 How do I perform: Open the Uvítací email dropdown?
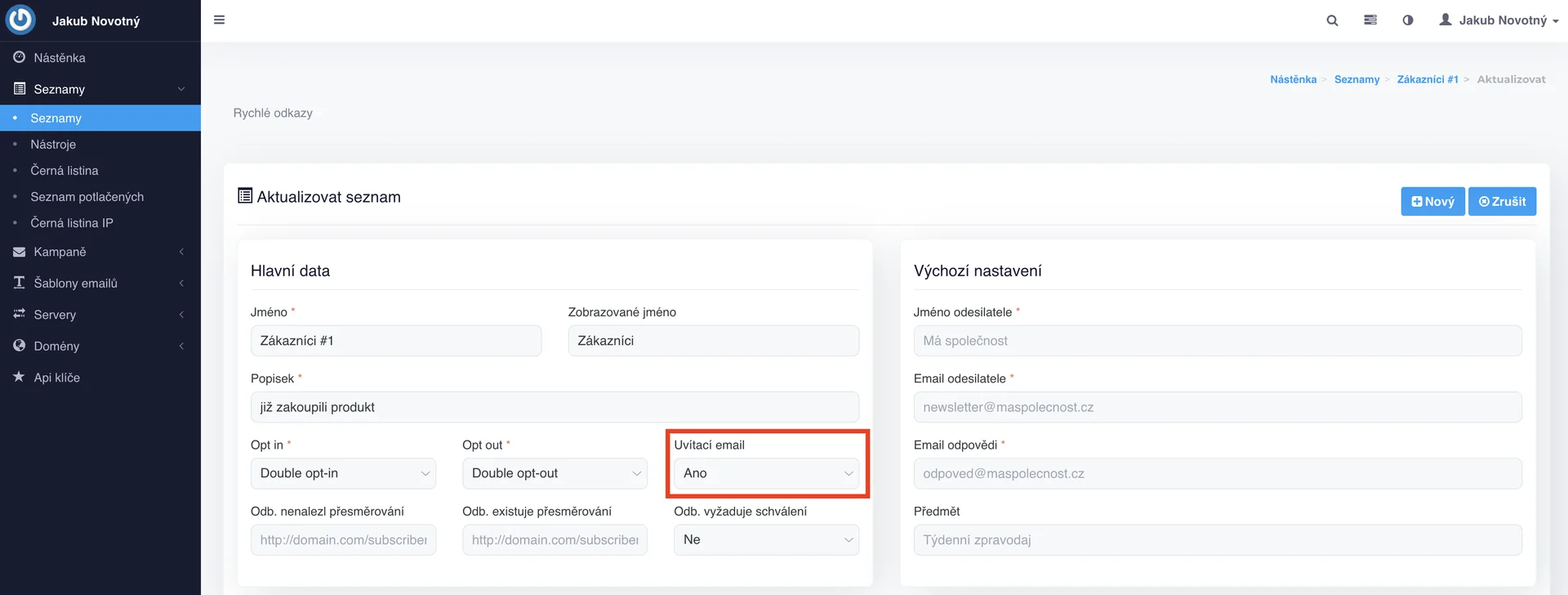[766, 473]
